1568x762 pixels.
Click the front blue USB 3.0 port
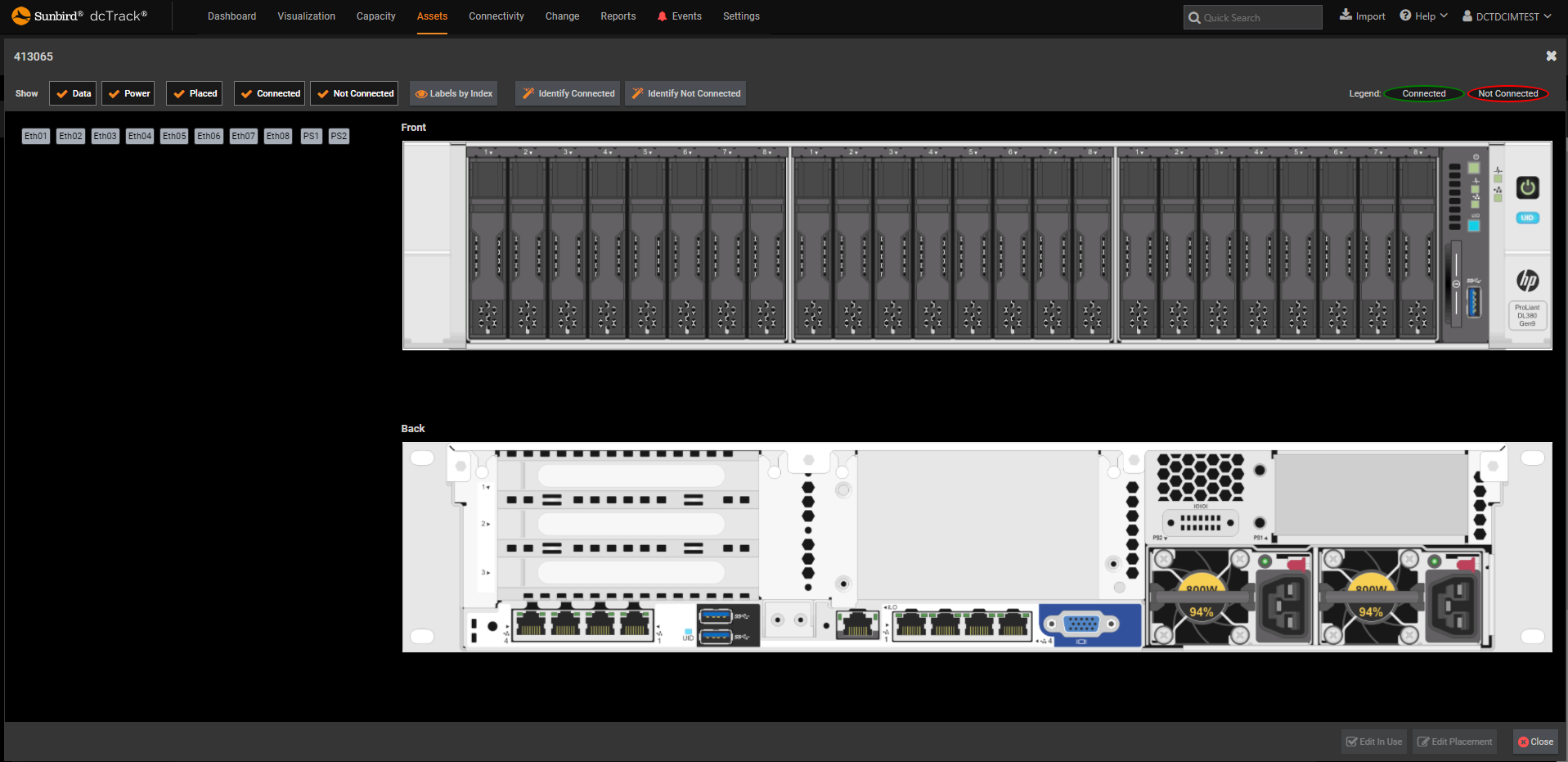point(1474,303)
